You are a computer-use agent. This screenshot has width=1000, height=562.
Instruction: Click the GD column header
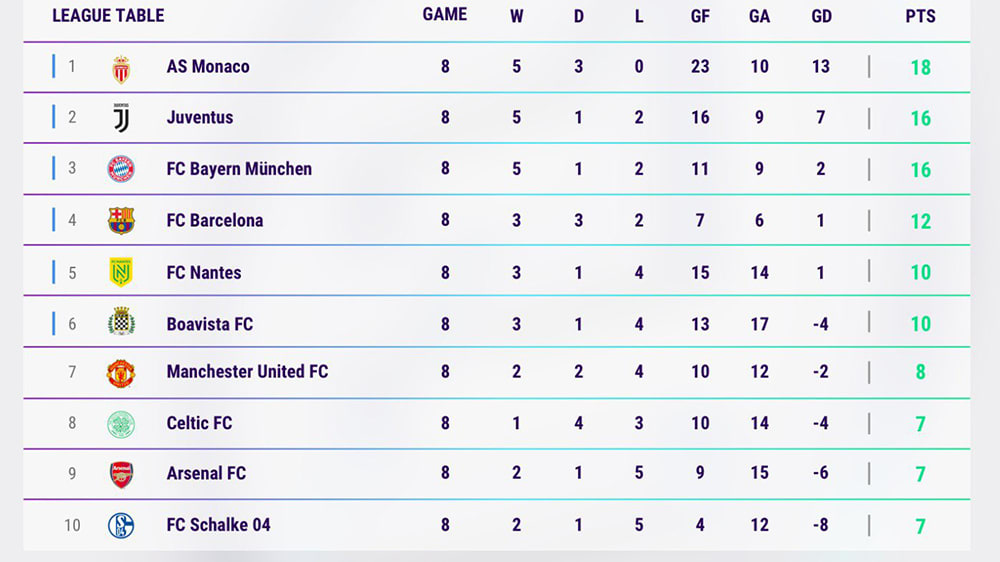click(821, 16)
